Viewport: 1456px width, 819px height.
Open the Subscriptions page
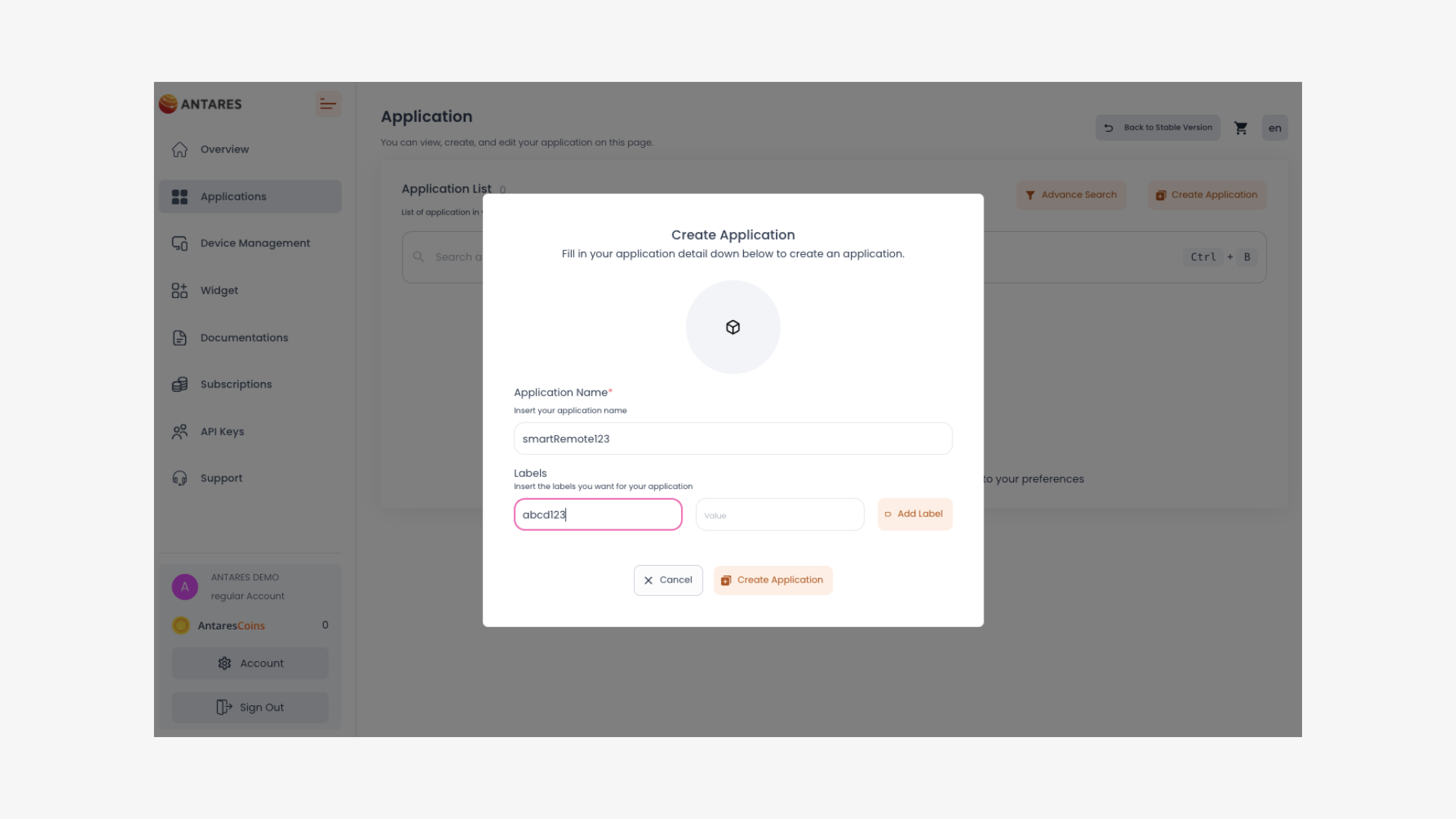pos(236,384)
